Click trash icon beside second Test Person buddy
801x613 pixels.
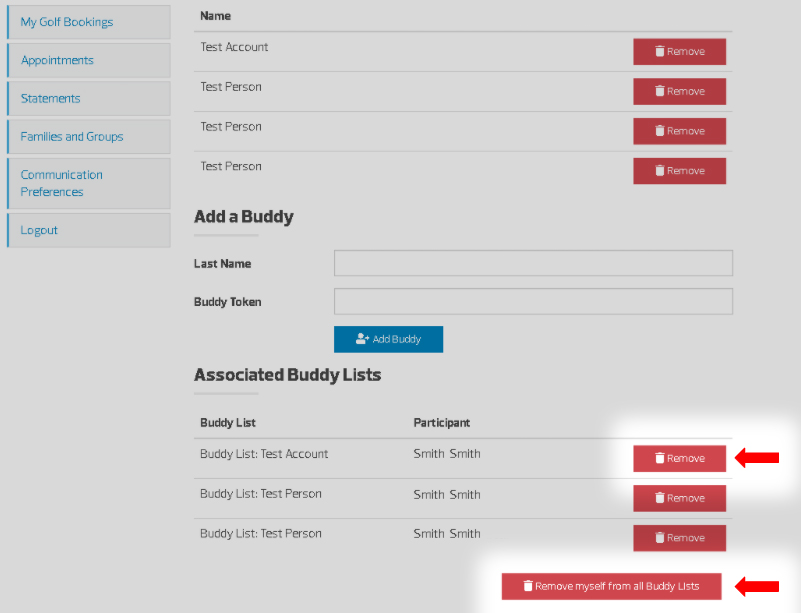click(x=660, y=131)
